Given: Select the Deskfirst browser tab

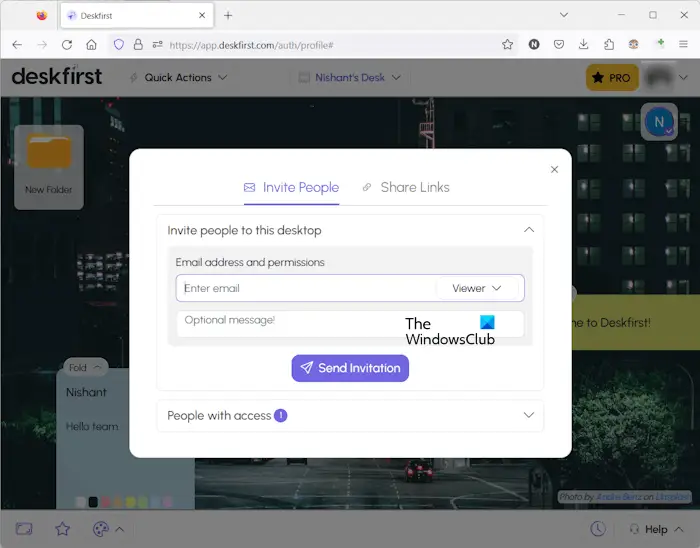Looking at the screenshot, I should [x=137, y=16].
